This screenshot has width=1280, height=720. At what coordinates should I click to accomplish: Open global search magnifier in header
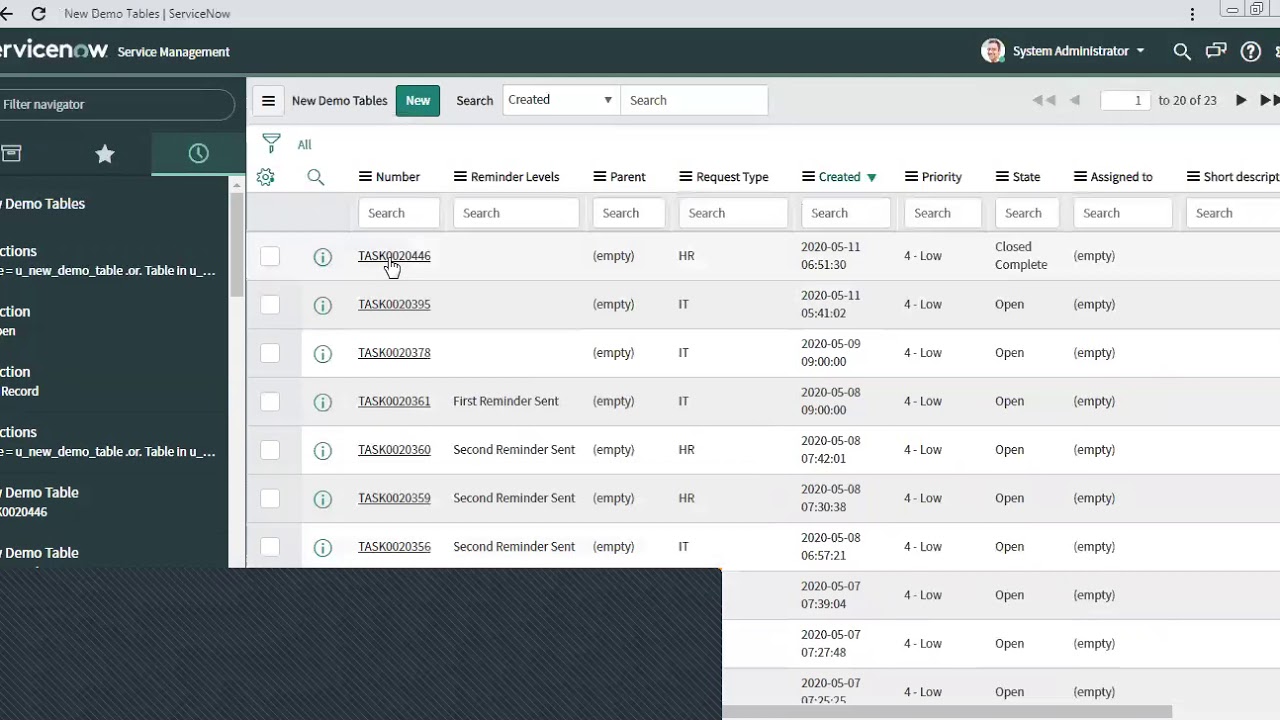click(x=1182, y=52)
